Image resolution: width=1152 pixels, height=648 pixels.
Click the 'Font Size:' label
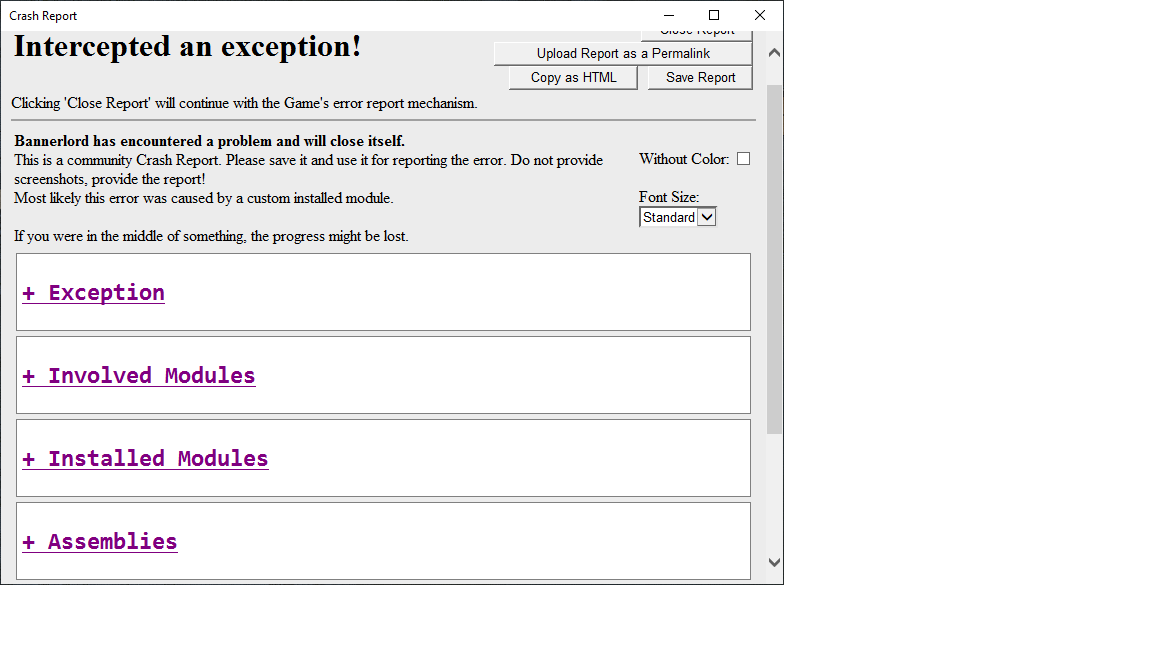669,197
